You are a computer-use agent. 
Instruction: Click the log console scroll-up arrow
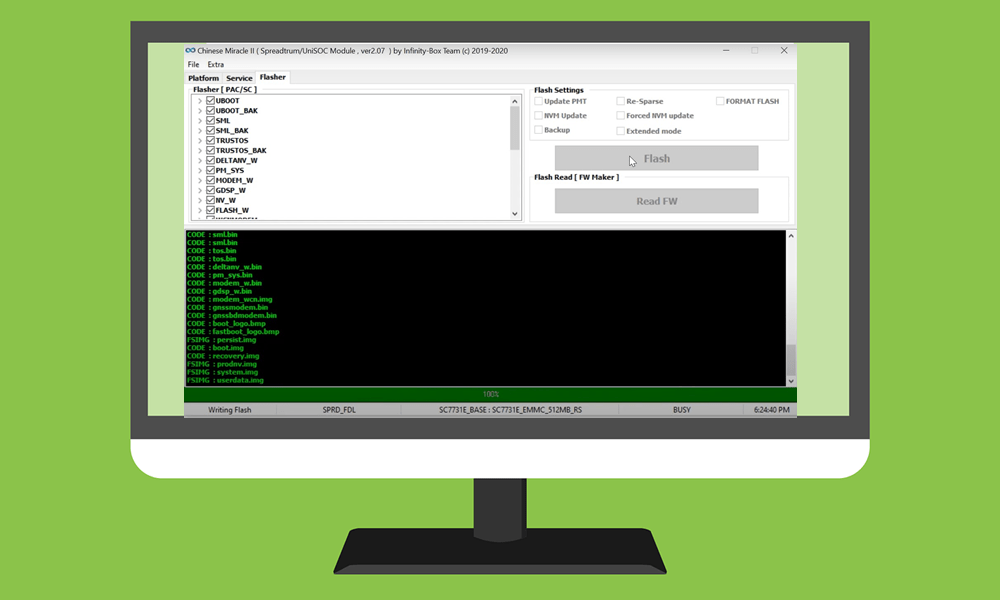tap(791, 236)
